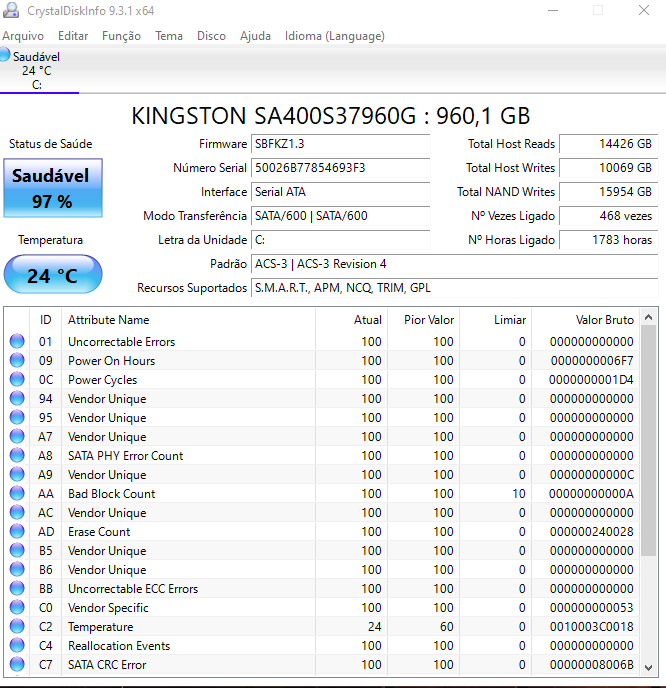
Task: Open the Função menu
Action: [121, 36]
